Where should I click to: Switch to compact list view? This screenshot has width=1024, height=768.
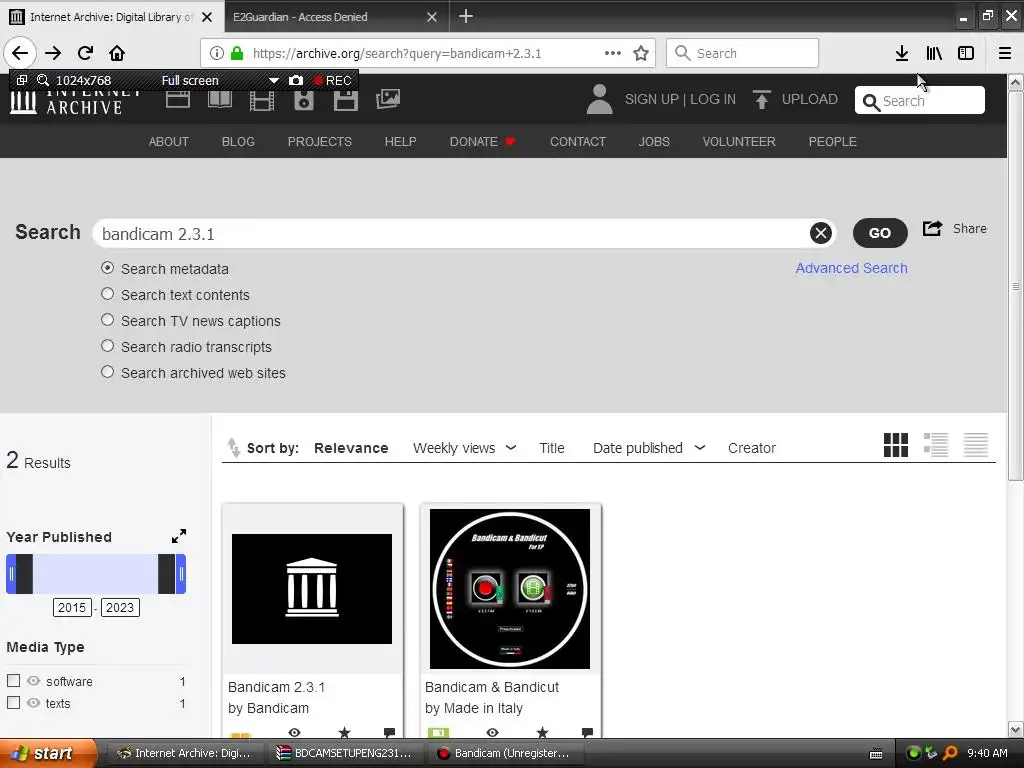(976, 445)
